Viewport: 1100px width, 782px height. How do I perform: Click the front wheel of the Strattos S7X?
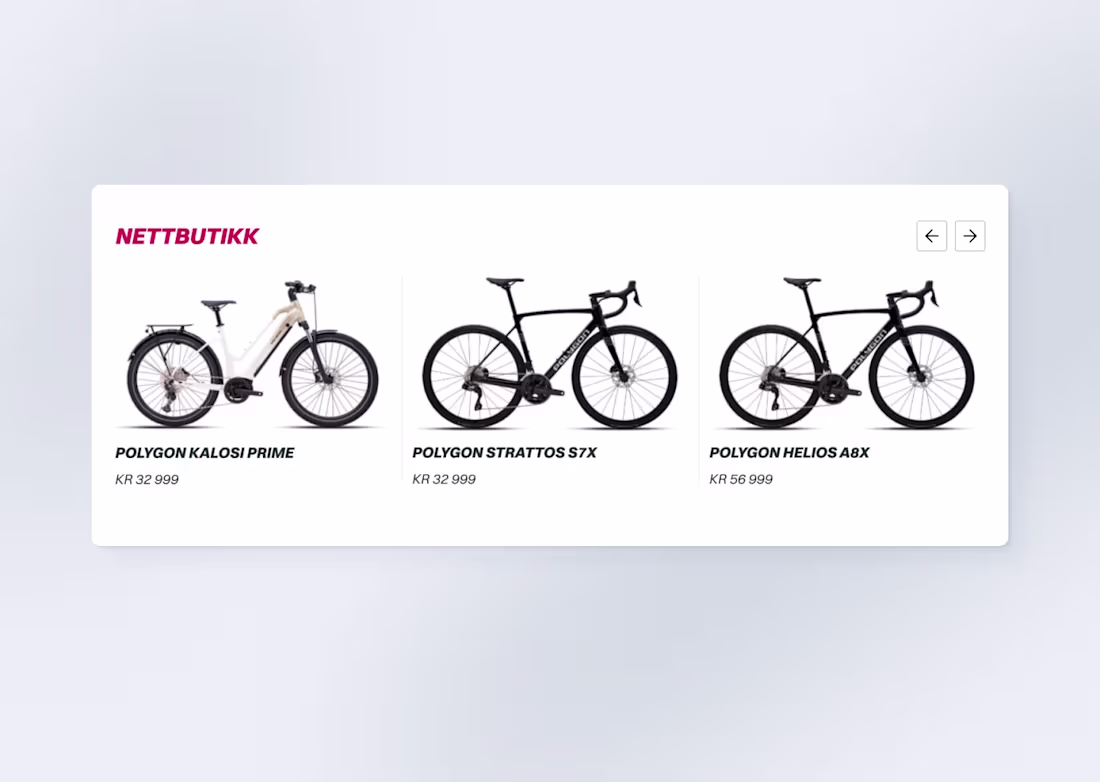click(624, 377)
